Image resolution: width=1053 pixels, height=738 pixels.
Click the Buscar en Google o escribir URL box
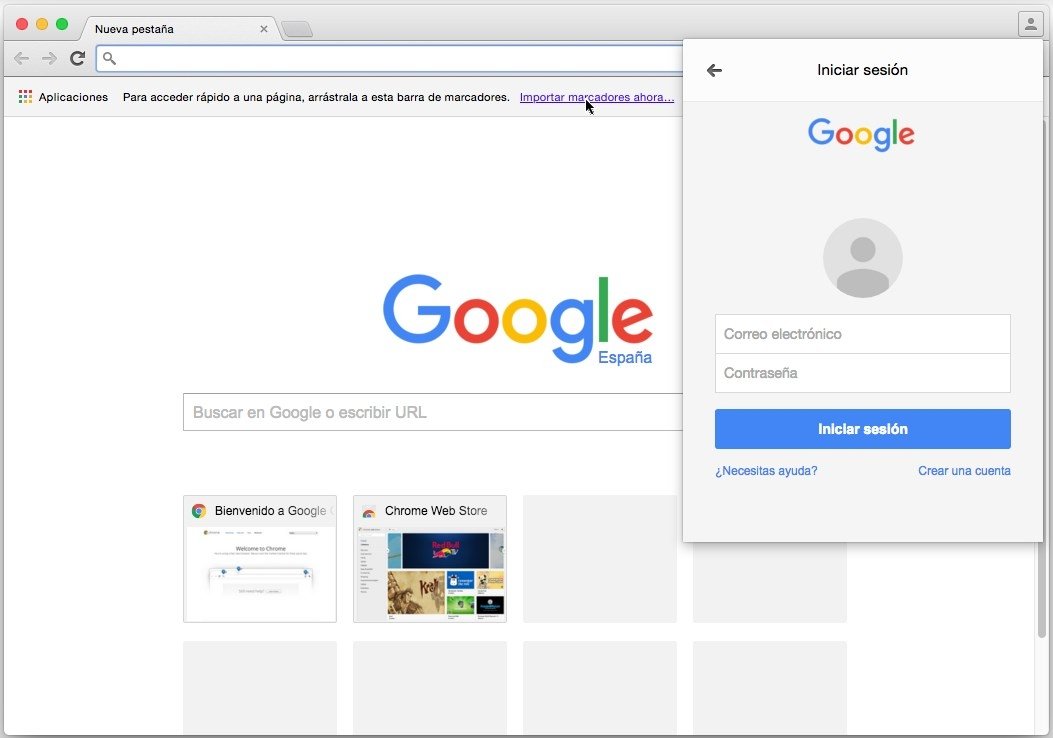pyautogui.click(x=433, y=412)
